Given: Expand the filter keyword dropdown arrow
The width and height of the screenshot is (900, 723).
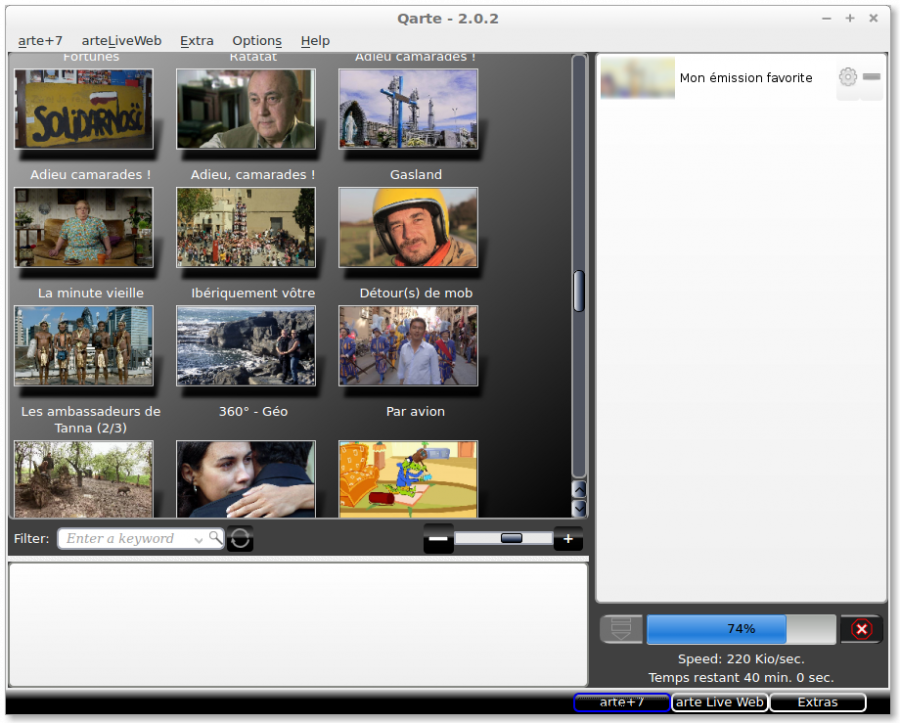Looking at the screenshot, I should 199,540.
